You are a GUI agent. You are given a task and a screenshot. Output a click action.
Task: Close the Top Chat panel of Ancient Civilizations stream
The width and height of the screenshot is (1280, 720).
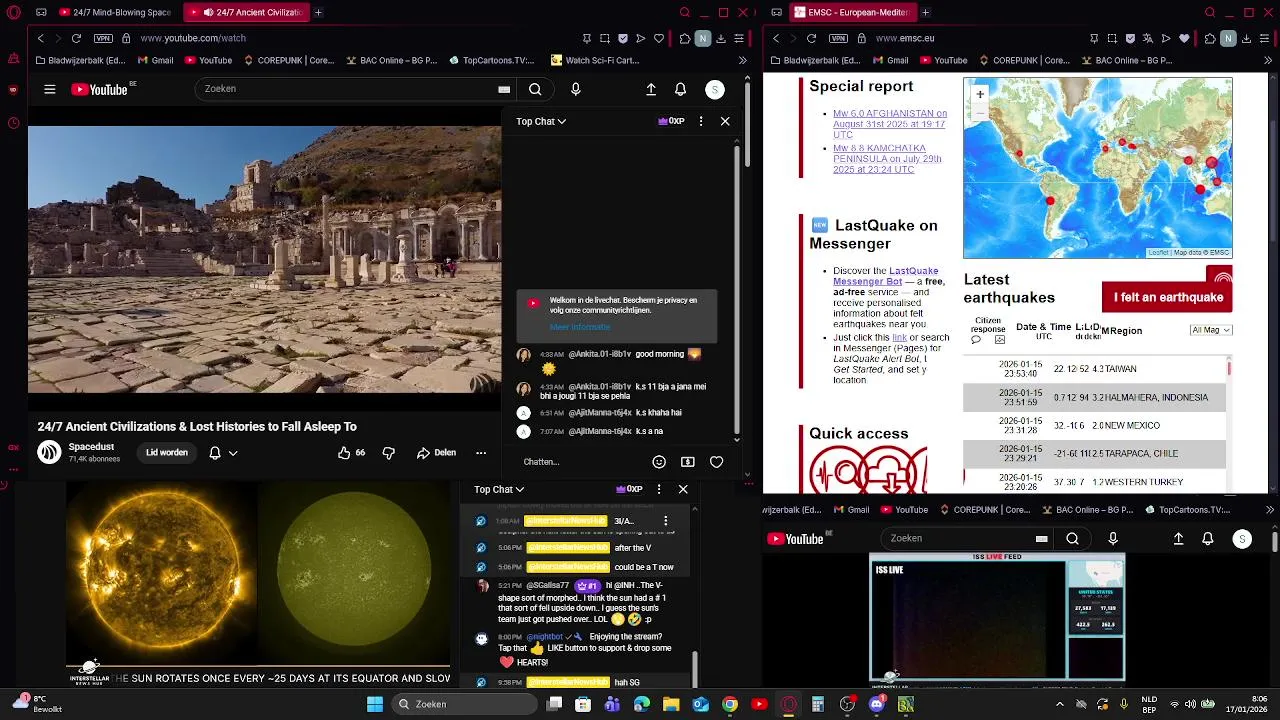725,121
